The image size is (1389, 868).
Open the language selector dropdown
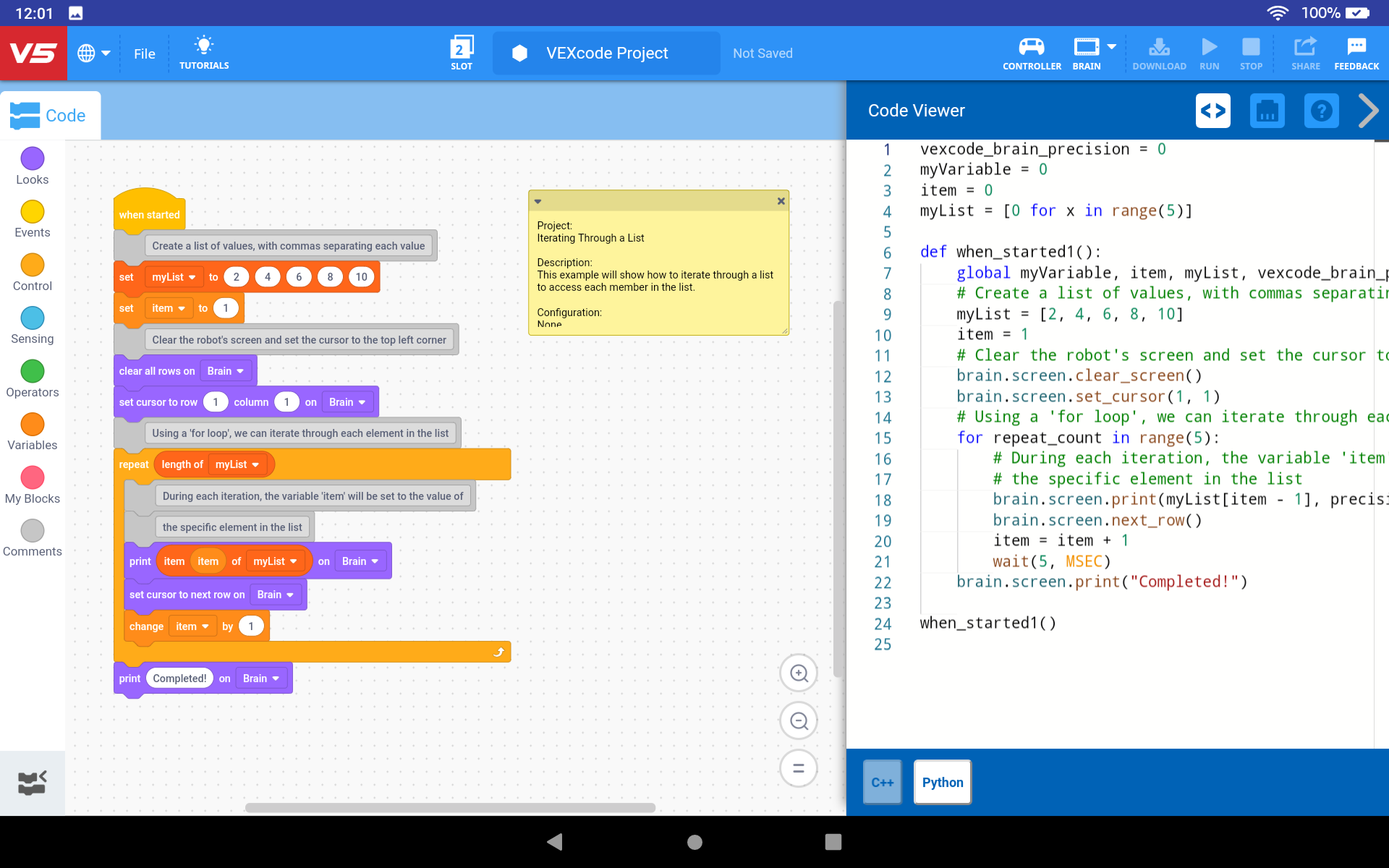pyautogui.click(x=93, y=53)
